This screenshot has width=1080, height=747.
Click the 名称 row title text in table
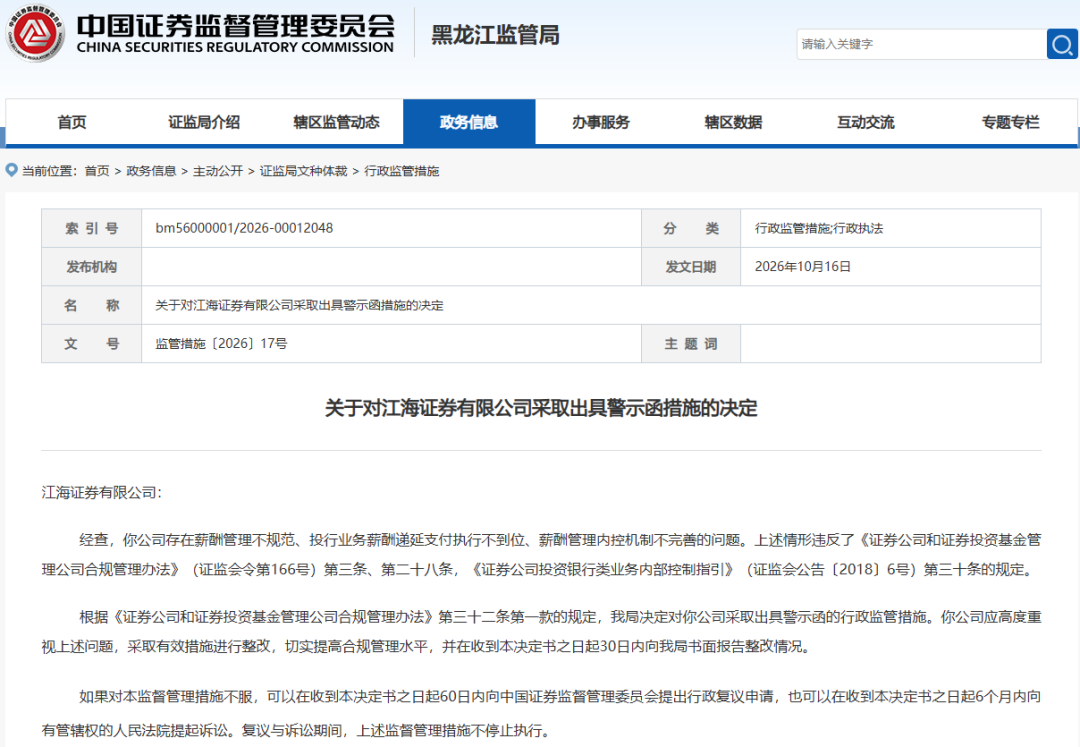pos(300,305)
